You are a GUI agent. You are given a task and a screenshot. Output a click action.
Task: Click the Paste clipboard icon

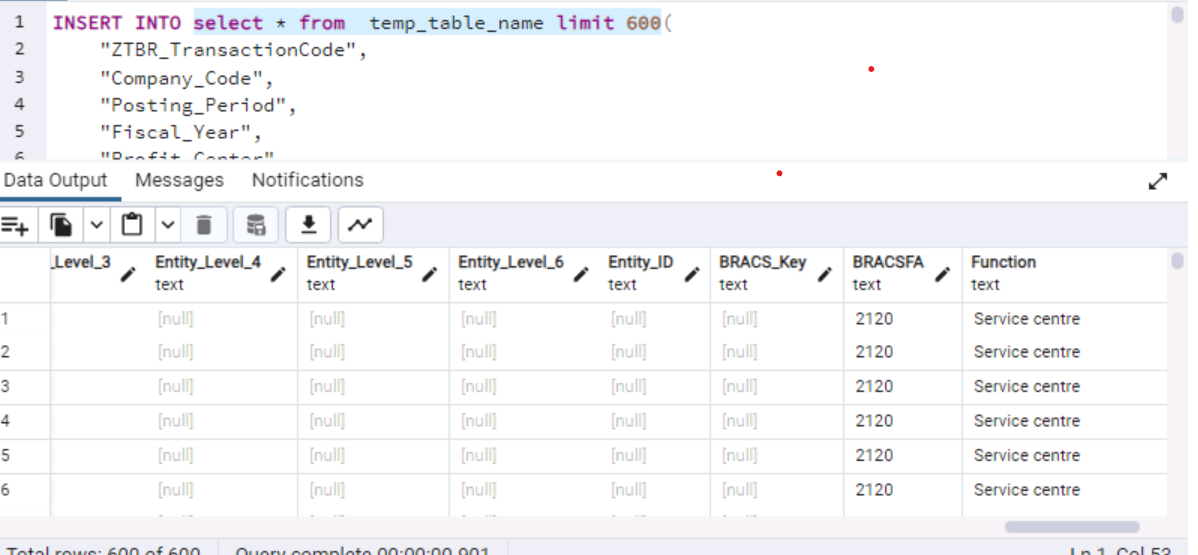[x=132, y=226]
